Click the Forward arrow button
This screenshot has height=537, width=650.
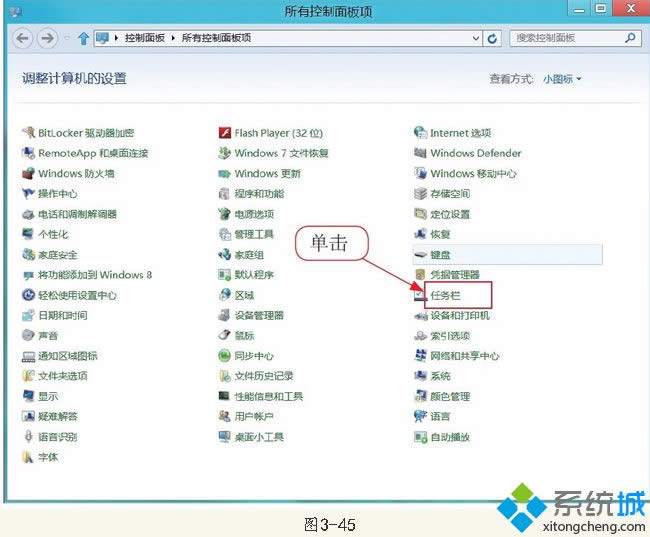click(x=47, y=39)
